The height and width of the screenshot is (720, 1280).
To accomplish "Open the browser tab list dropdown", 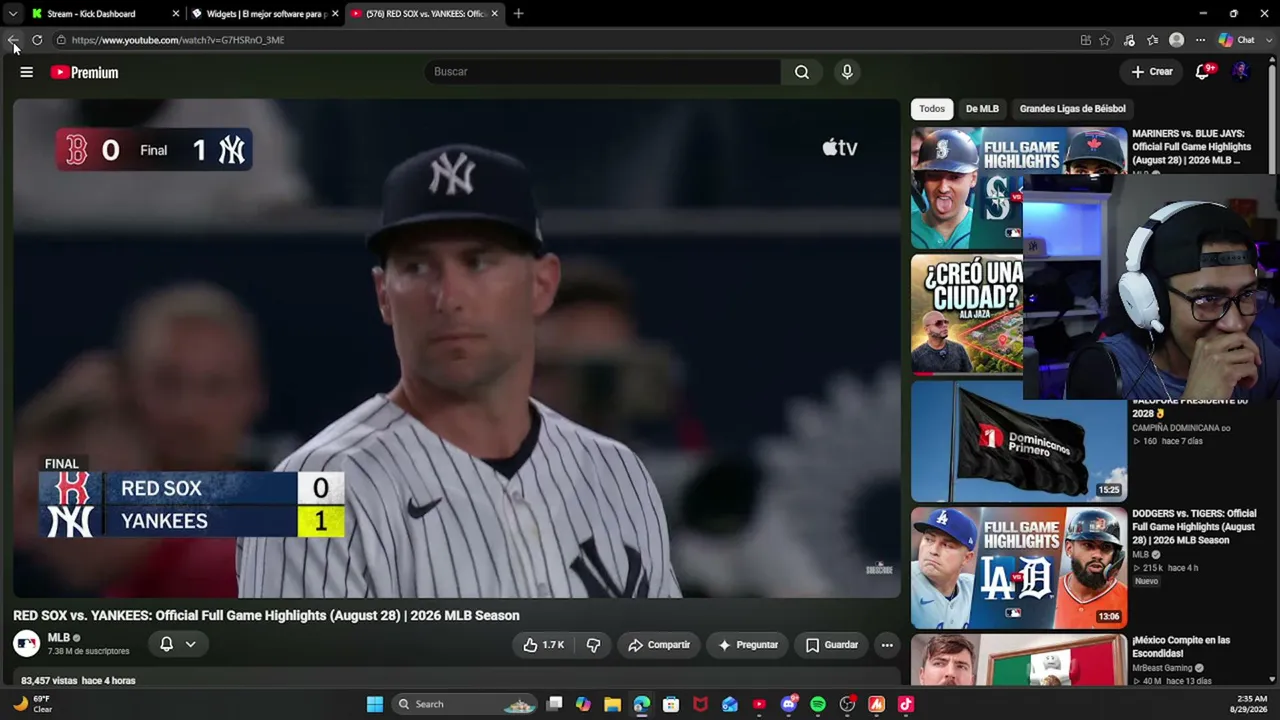I will [x=12, y=14].
